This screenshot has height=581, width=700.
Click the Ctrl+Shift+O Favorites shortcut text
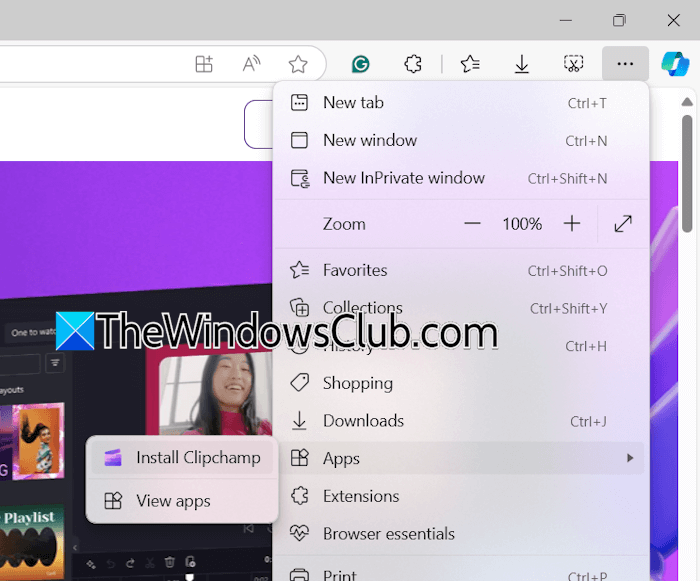567,271
